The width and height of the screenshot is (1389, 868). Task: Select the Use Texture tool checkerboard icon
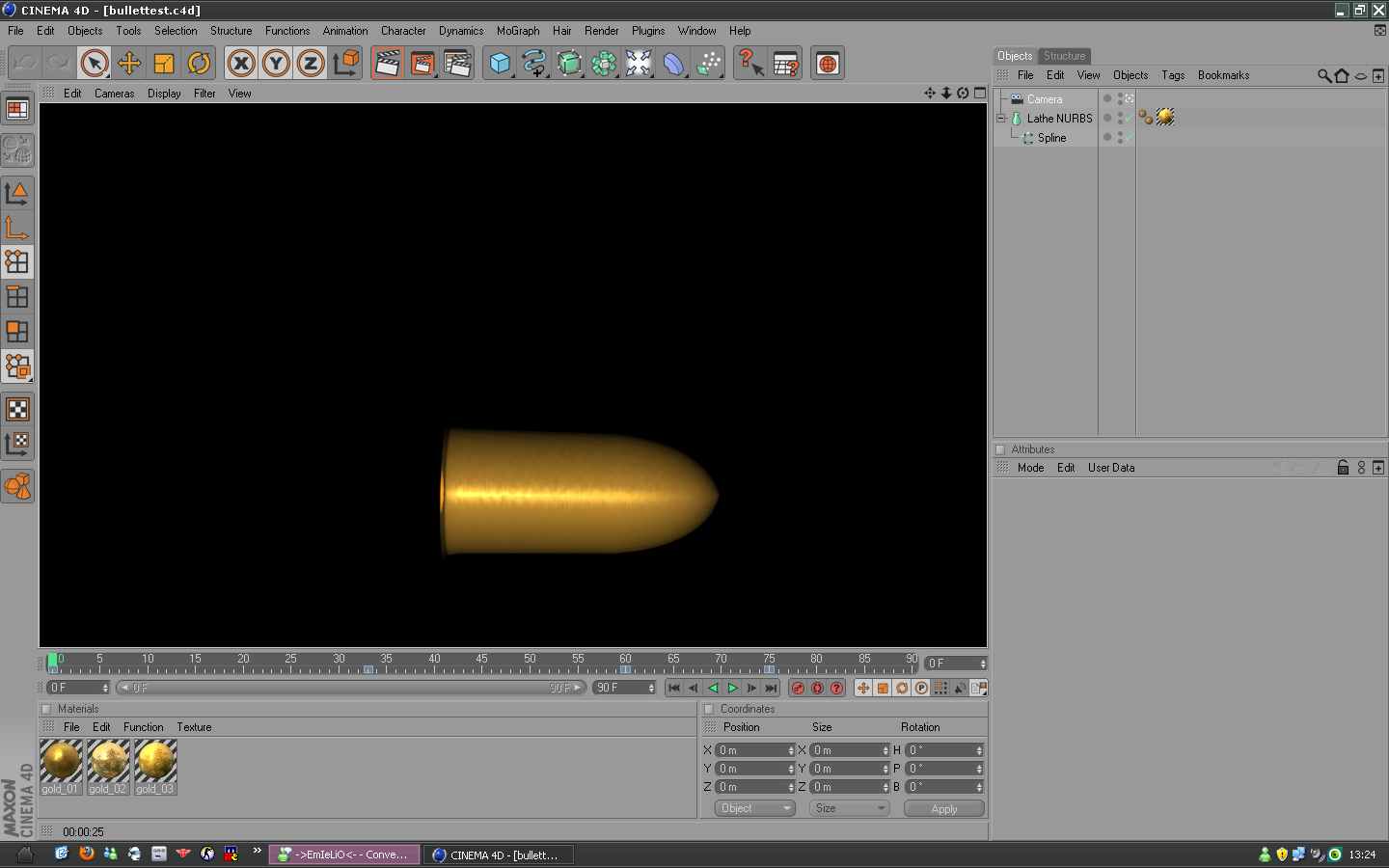(x=17, y=409)
